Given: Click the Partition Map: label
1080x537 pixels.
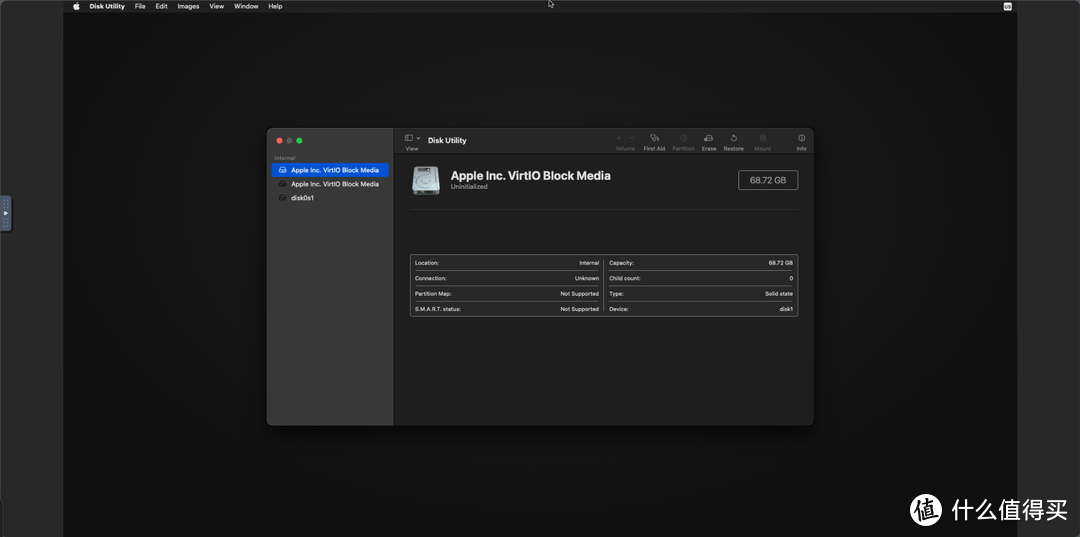Looking at the screenshot, I should [433, 294].
